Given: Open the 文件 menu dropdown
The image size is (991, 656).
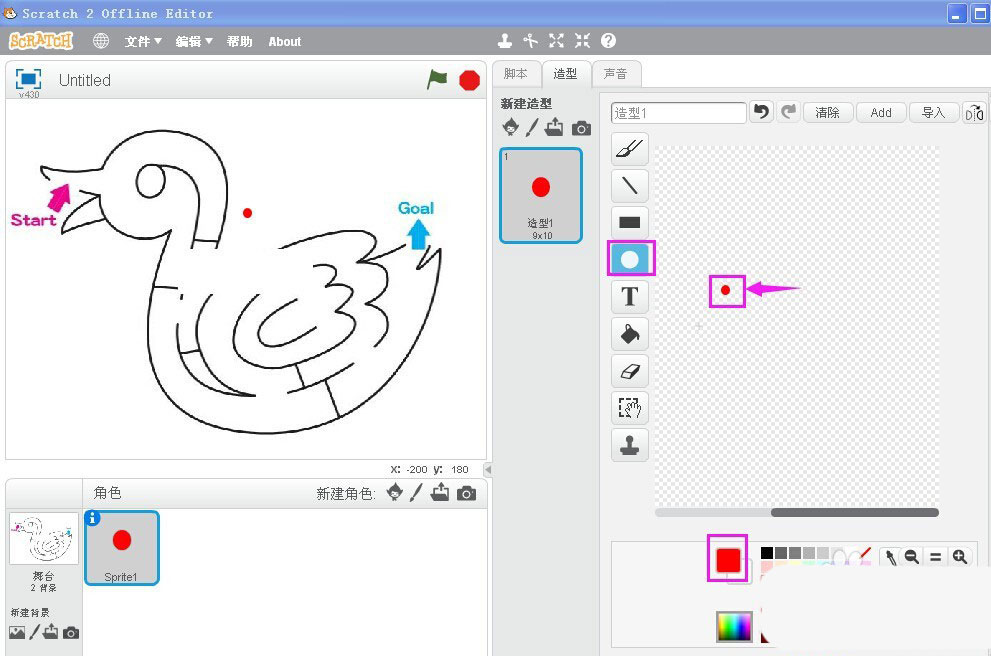Looking at the screenshot, I should pos(143,41).
